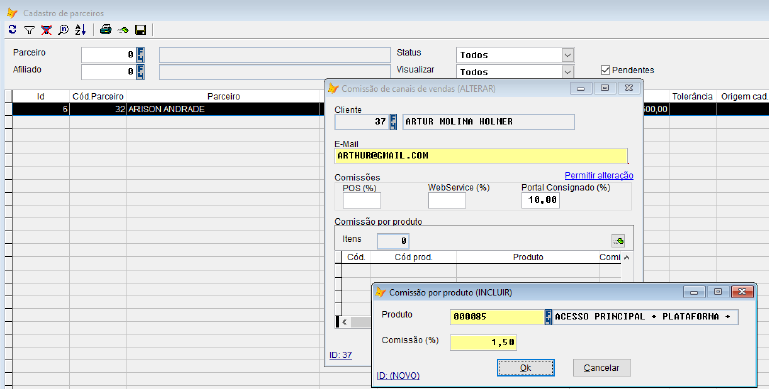The image size is (769, 389).
Task: Open the F4 lookup beside Afiliado field
Action: pos(140,72)
